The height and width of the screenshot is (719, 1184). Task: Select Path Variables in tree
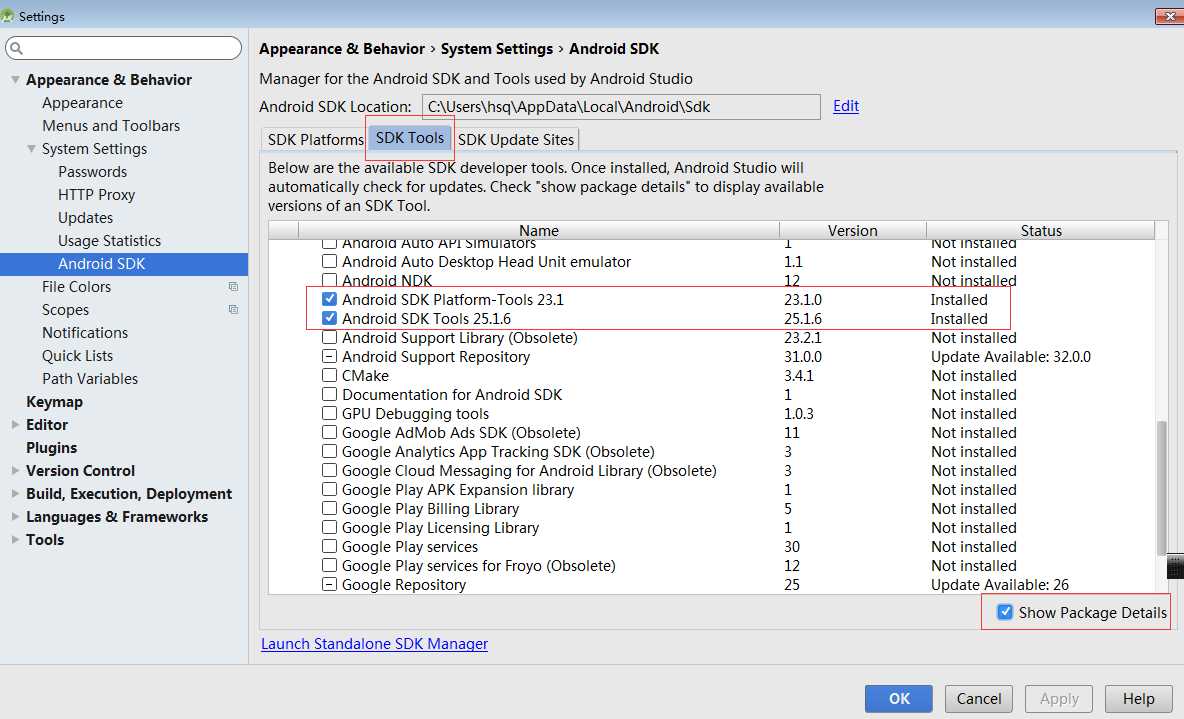click(x=90, y=378)
